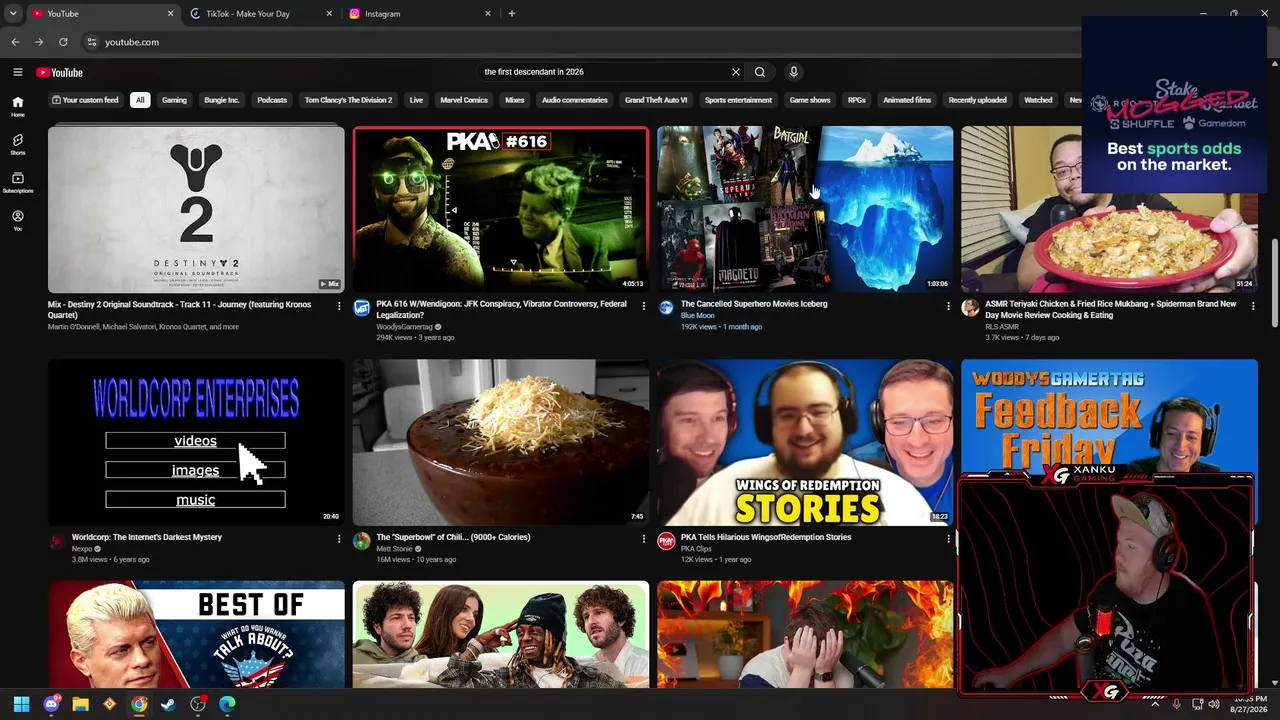Viewport: 1280px width, 720px height.
Task: Close the TikTok tab
Action: [x=329, y=14]
